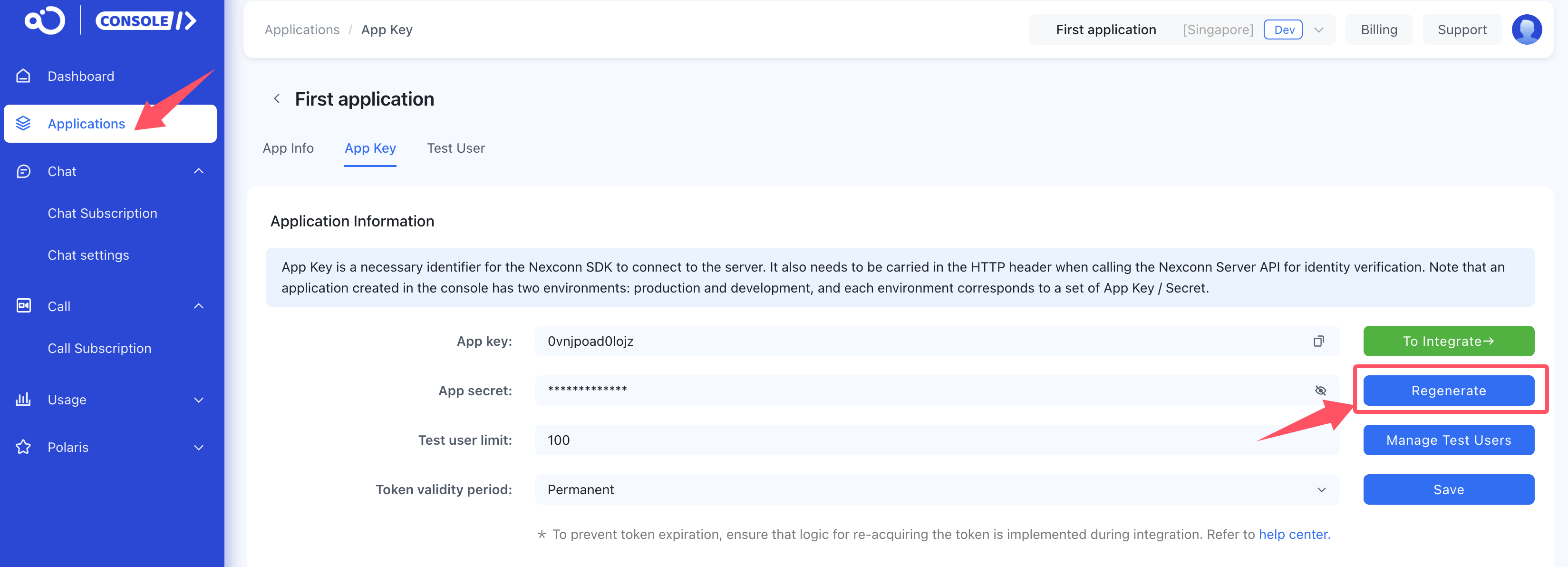Open the application environment switcher dropdown

(x=1318, y=30)
